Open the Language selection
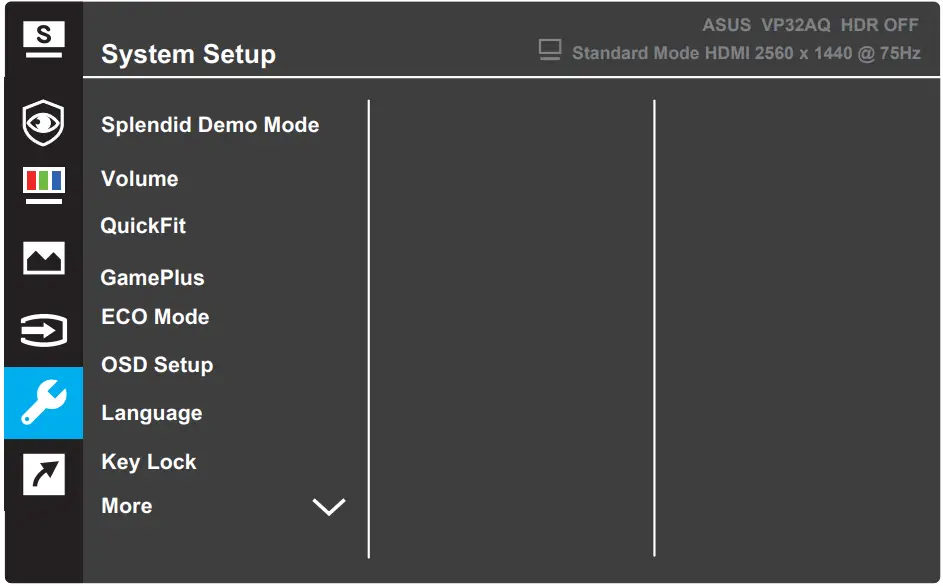This screenshot has width=943, height=586. pyautogui.click(x=151, y=412)
